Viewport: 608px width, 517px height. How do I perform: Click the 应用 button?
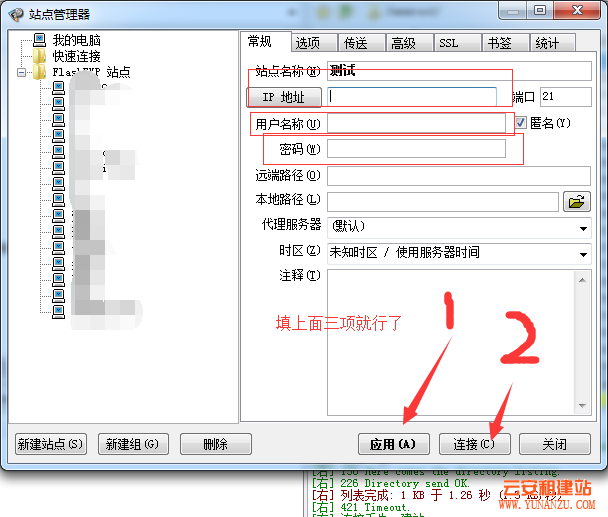tap(394, 444)
